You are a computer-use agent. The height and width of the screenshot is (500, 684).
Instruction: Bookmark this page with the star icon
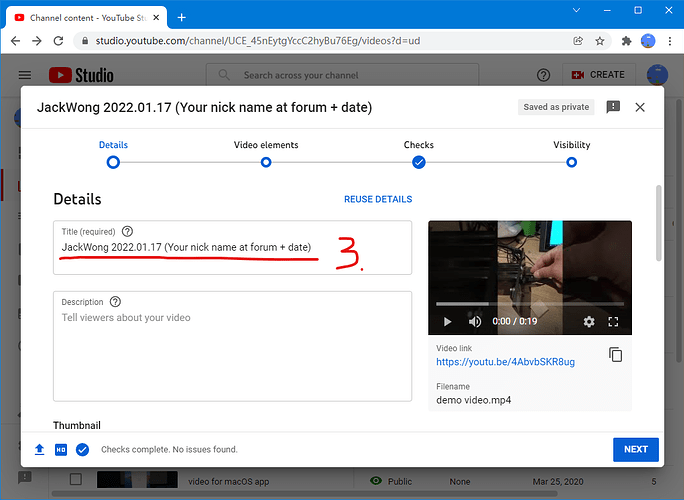[x=600, y=41]
